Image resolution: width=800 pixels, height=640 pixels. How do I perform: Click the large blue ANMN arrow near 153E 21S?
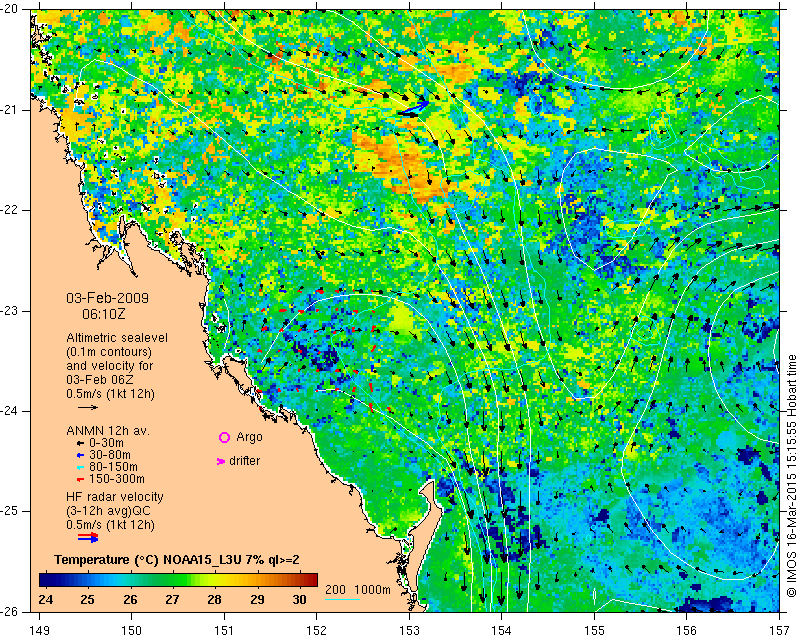413,108
